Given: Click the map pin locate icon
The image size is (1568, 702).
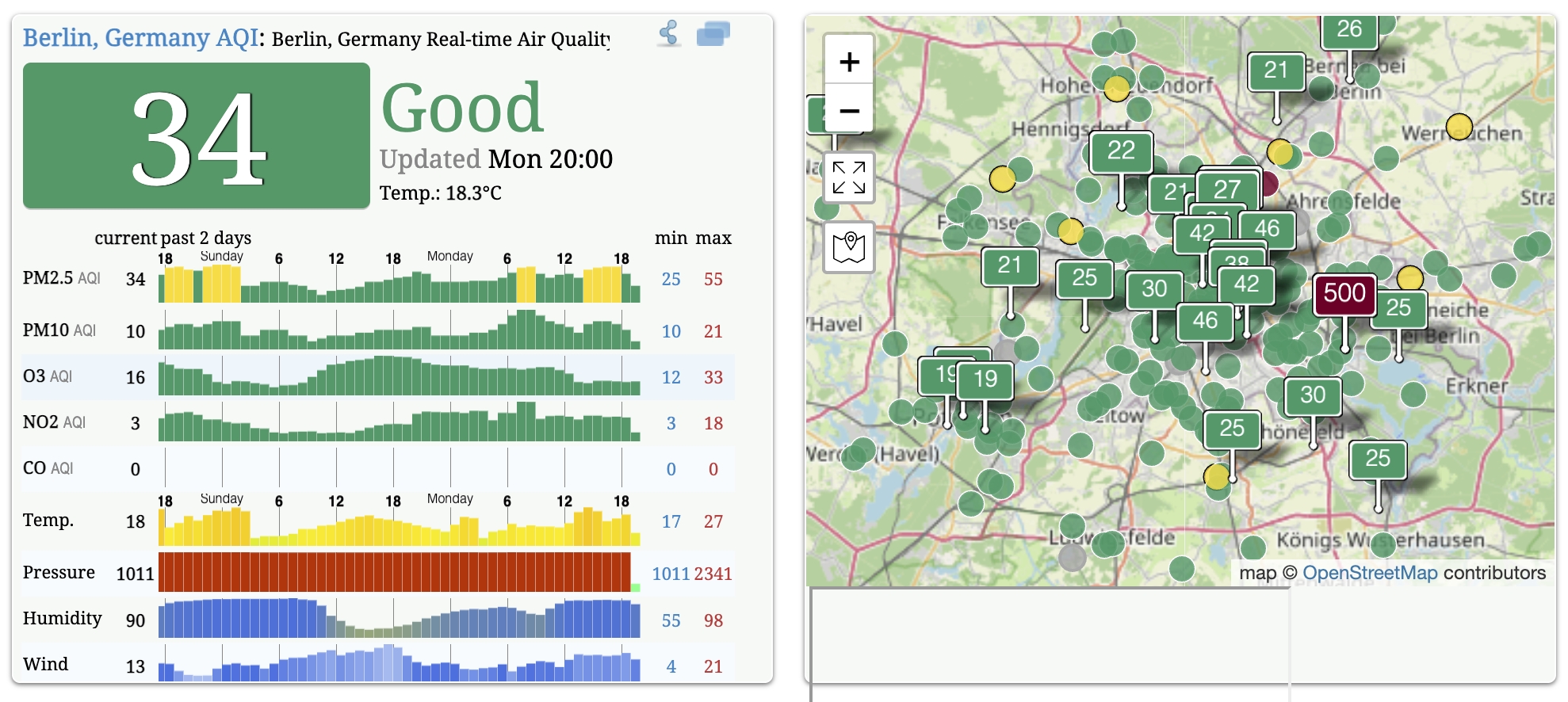Looking at the screenshot, I should click(x=849, y=247).
